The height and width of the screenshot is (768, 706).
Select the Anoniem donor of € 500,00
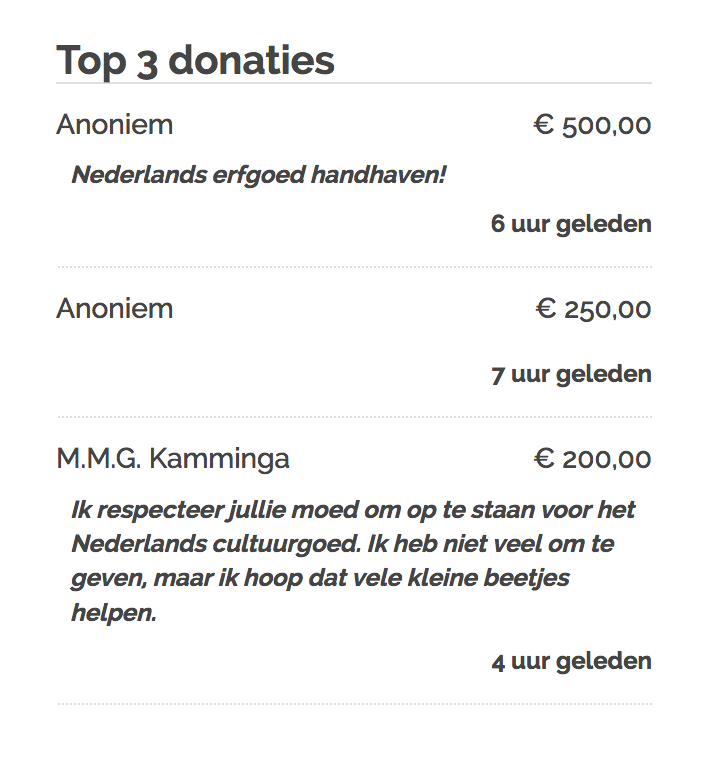click(x=114, y=125)
